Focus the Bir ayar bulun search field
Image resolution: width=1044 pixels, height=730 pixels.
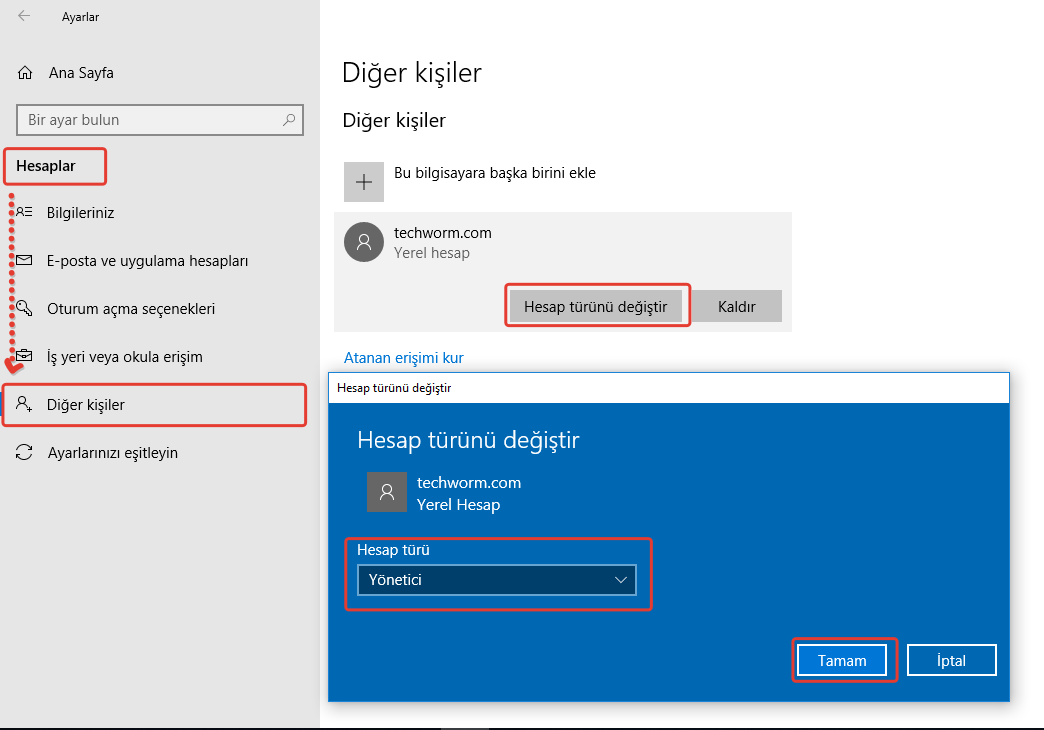[150, 120]
